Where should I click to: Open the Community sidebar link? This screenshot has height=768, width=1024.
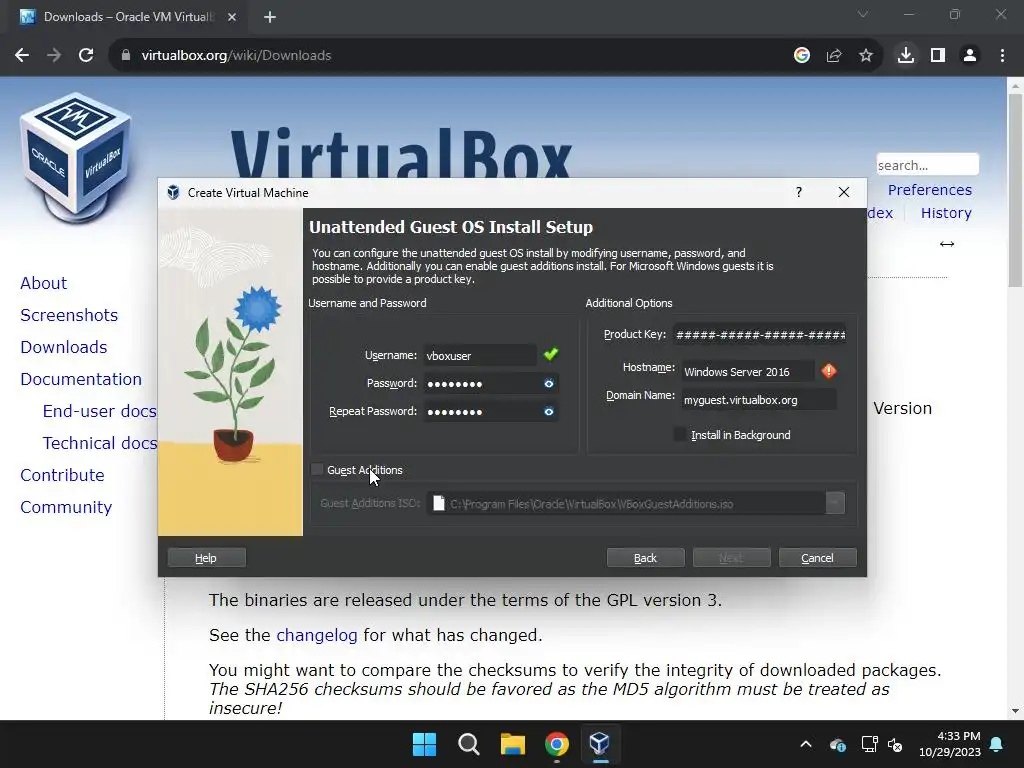coord(66,507)
